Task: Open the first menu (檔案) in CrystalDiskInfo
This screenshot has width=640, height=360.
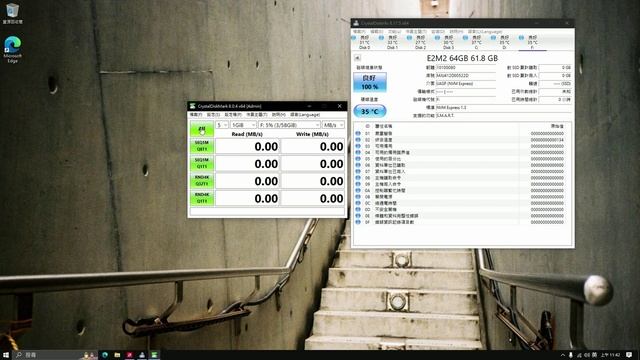Action: coord(359,31)
